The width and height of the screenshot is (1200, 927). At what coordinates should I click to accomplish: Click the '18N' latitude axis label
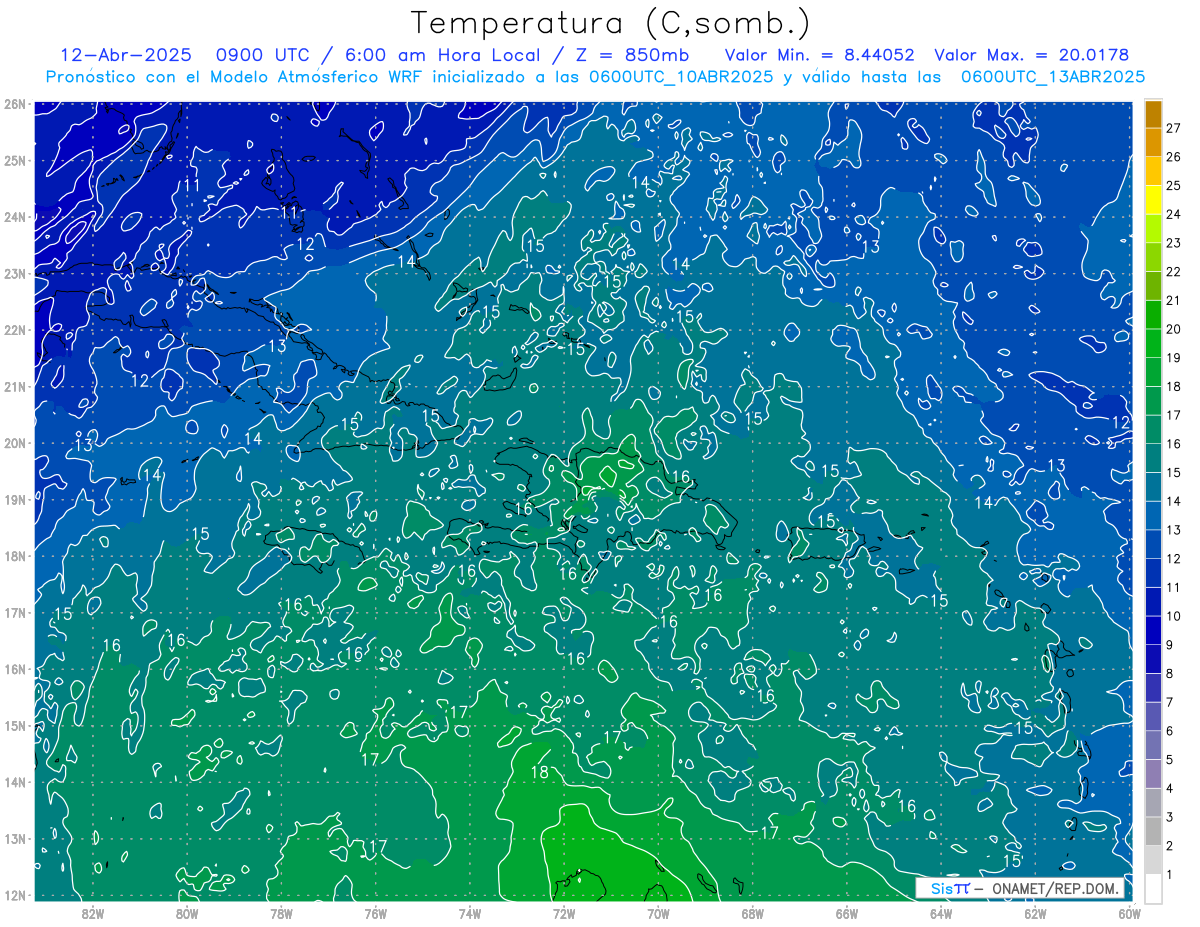(x=14, y=556)
